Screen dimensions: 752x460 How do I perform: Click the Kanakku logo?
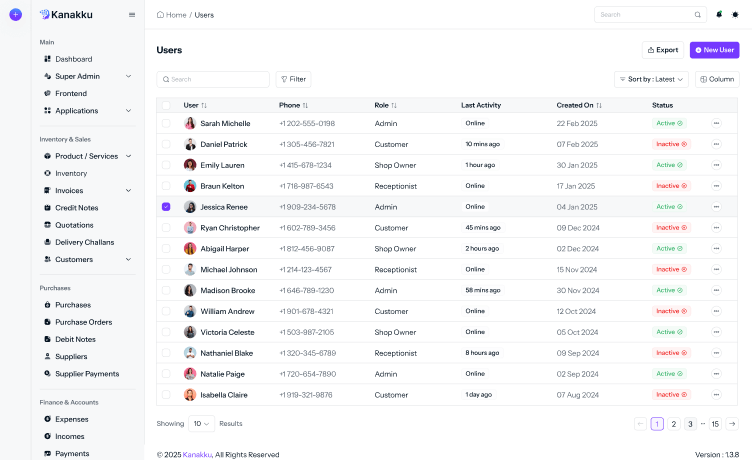point(66,15)
